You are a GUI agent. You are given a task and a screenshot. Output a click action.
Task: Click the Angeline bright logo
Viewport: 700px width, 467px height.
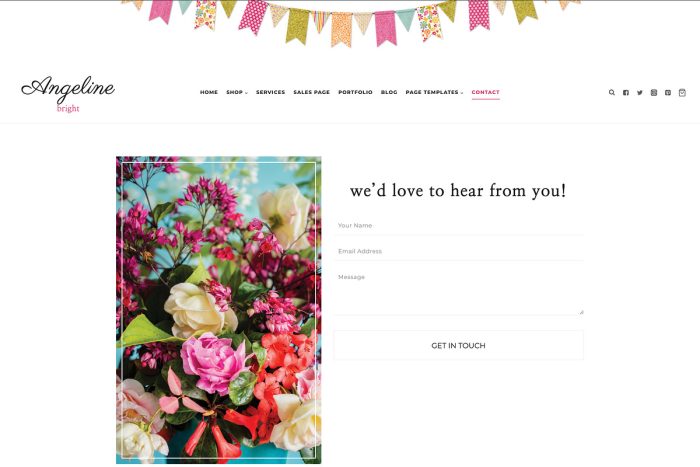[68, 94]
